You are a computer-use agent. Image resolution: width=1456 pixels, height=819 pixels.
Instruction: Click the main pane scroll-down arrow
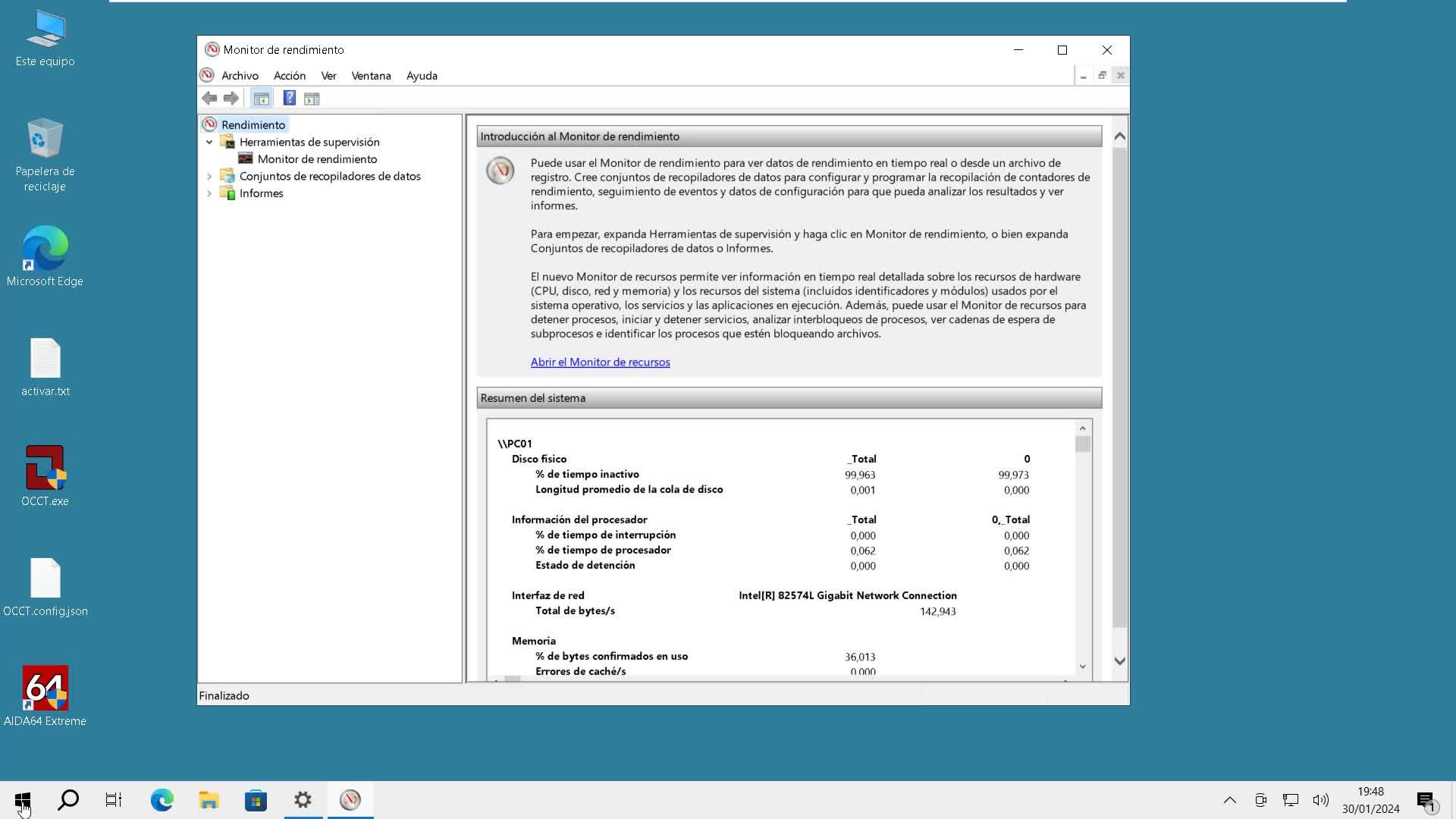pyautogui.click(x=1119, y=661)
